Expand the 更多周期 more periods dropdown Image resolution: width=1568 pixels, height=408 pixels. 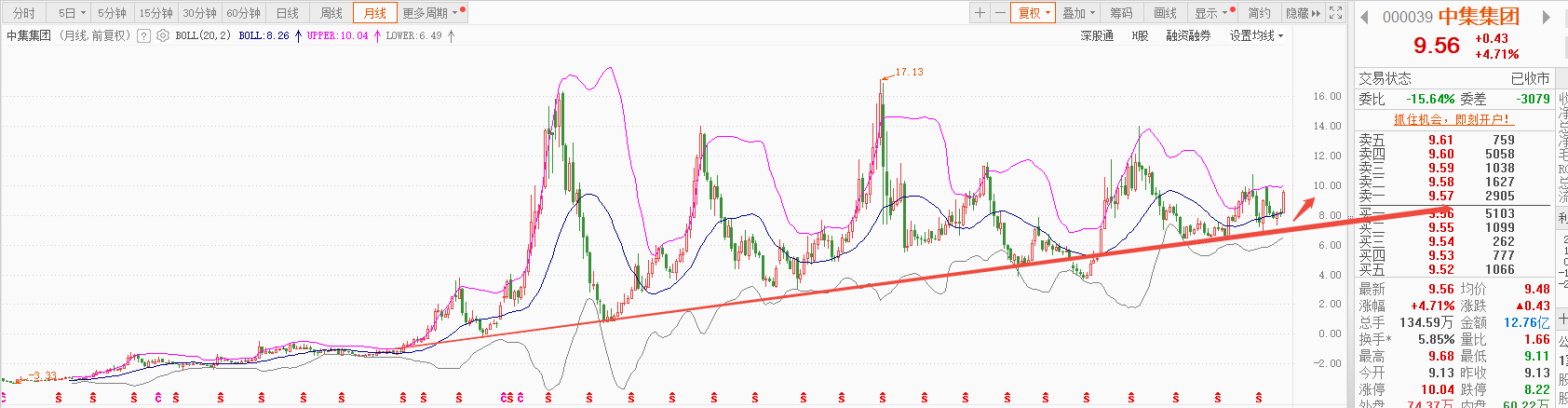click(432, 13)
